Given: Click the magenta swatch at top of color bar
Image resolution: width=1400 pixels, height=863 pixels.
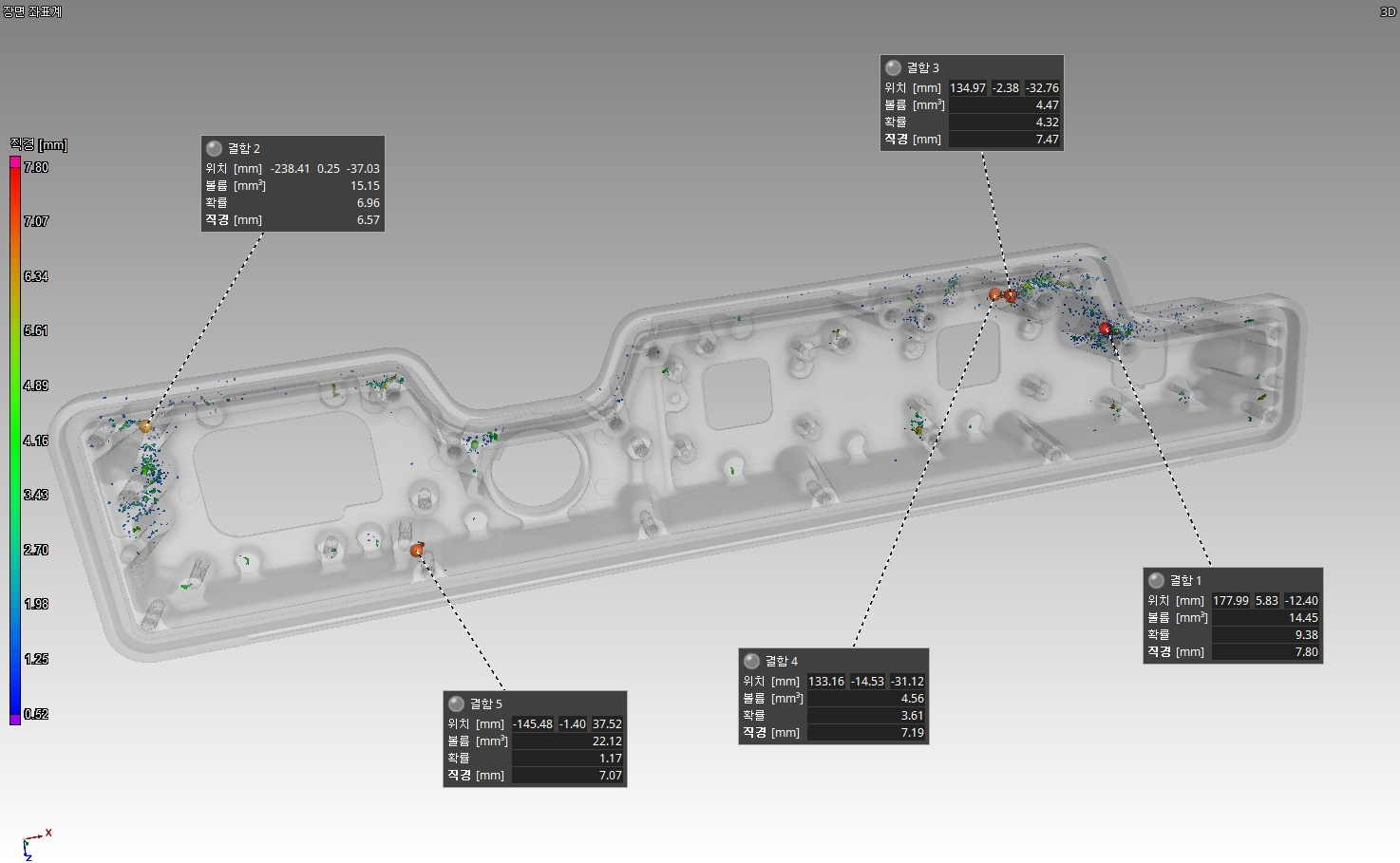Looking at the screenshot, I should coord(15,161).
